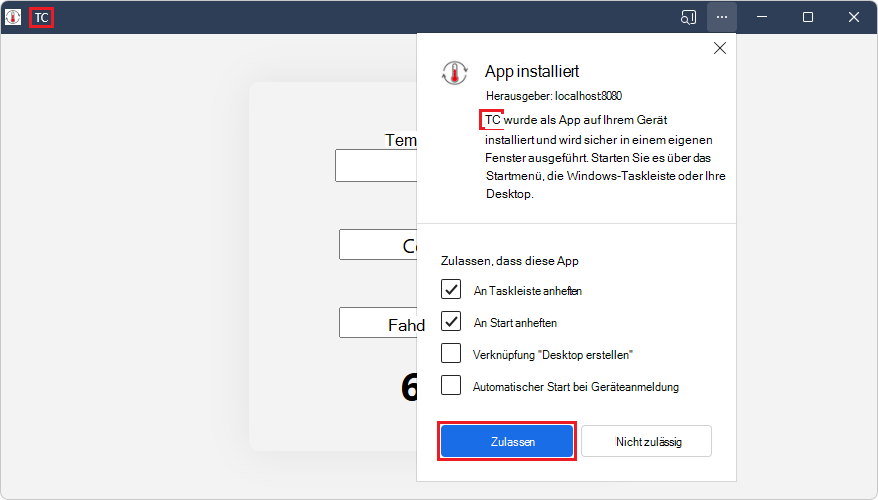
Task: Open the three-dots settings menu
Action: point(722,17)
